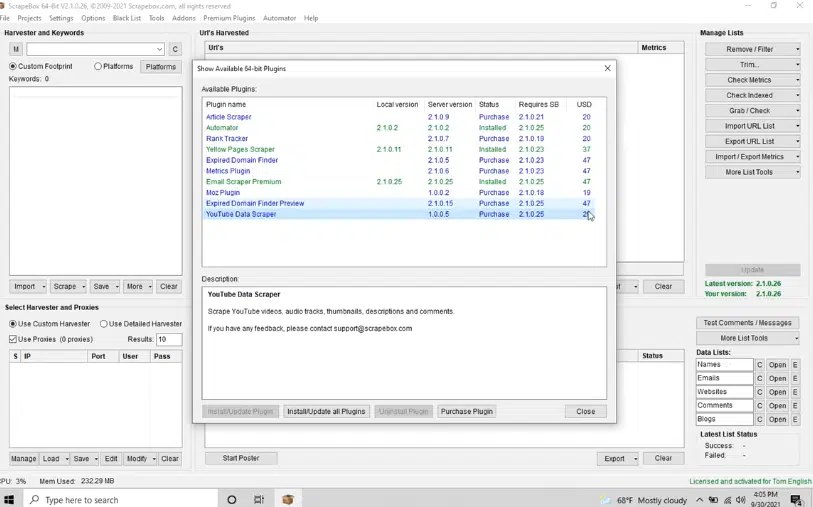
Task: Click Install/Update all Plugins button
Action: coord(326,411)
